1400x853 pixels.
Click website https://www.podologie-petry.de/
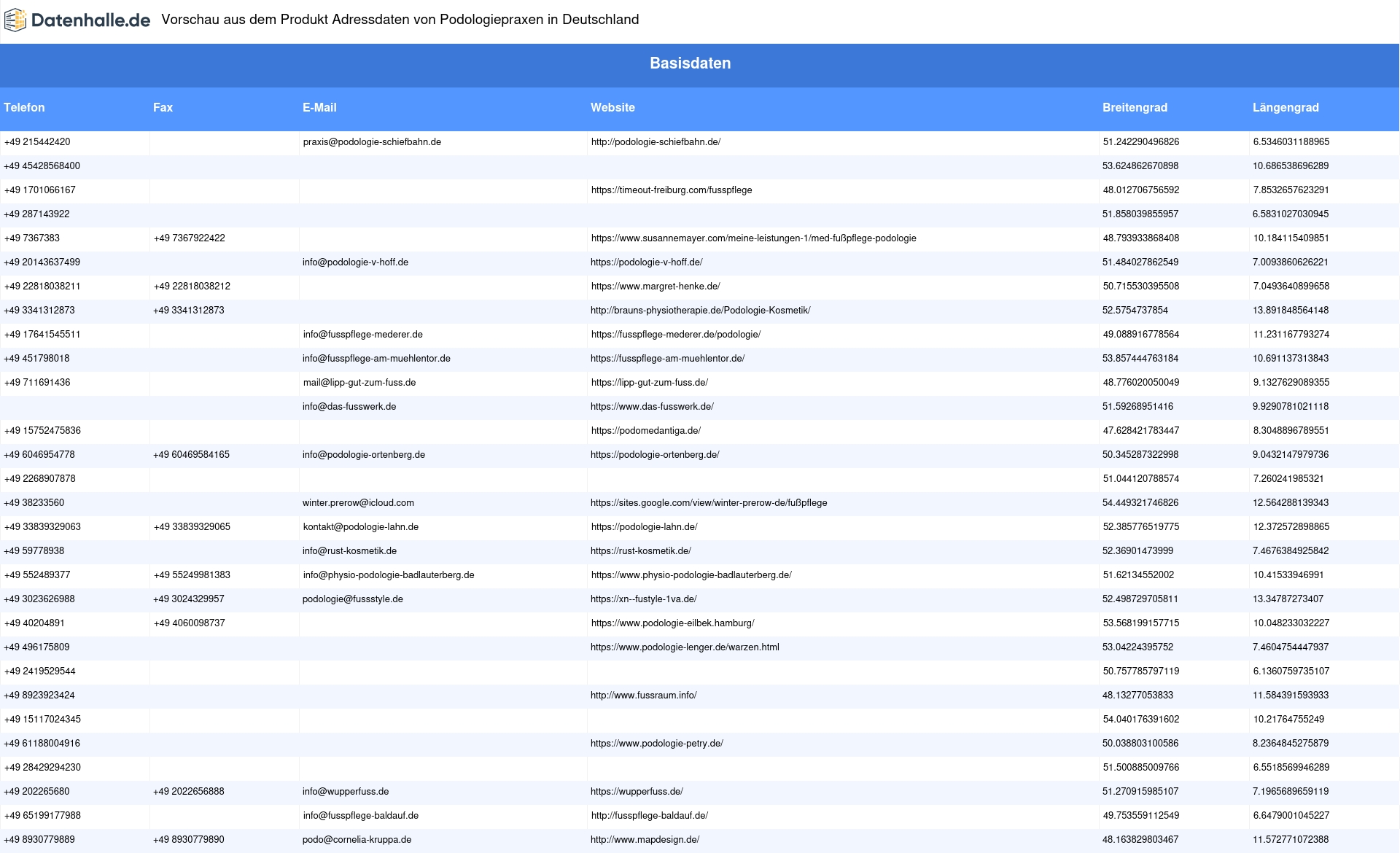point(657,744)
